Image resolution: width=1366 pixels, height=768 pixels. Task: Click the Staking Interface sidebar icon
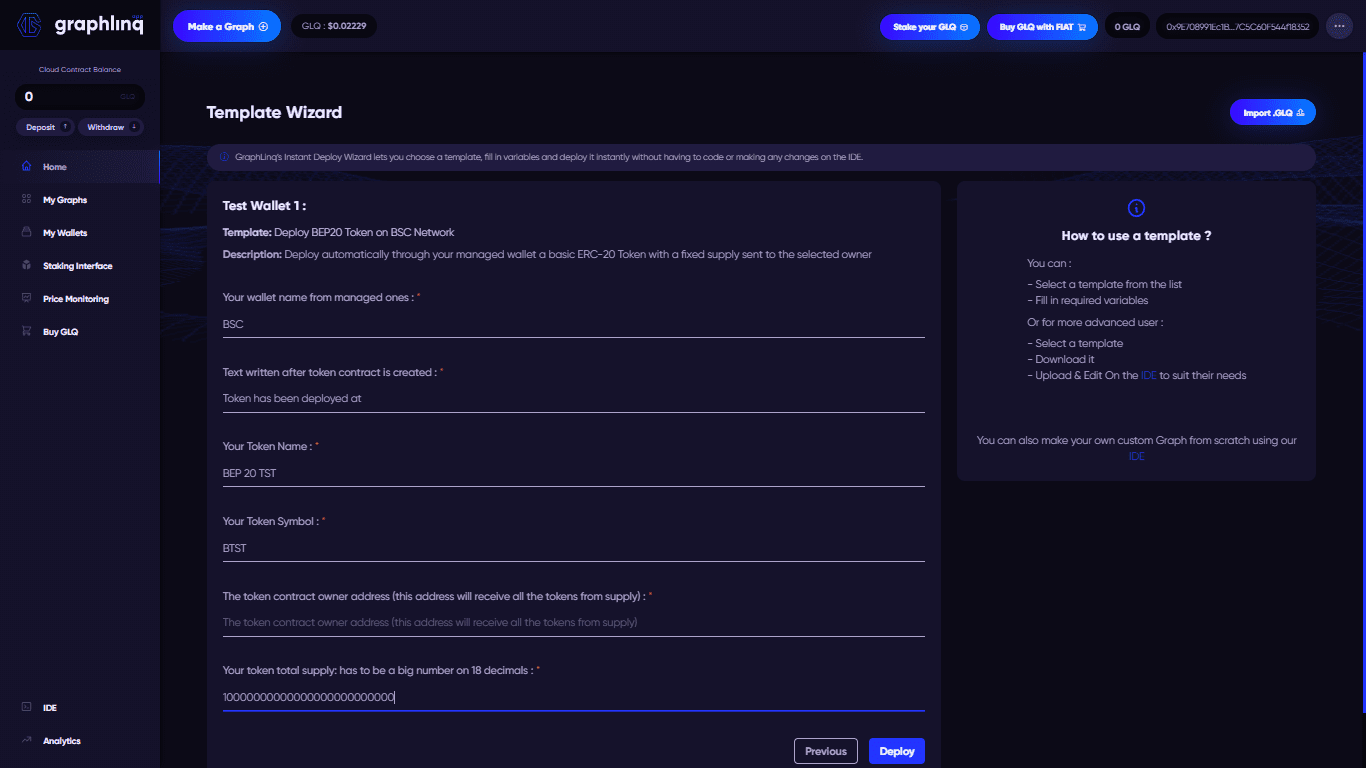click(26, 266)
